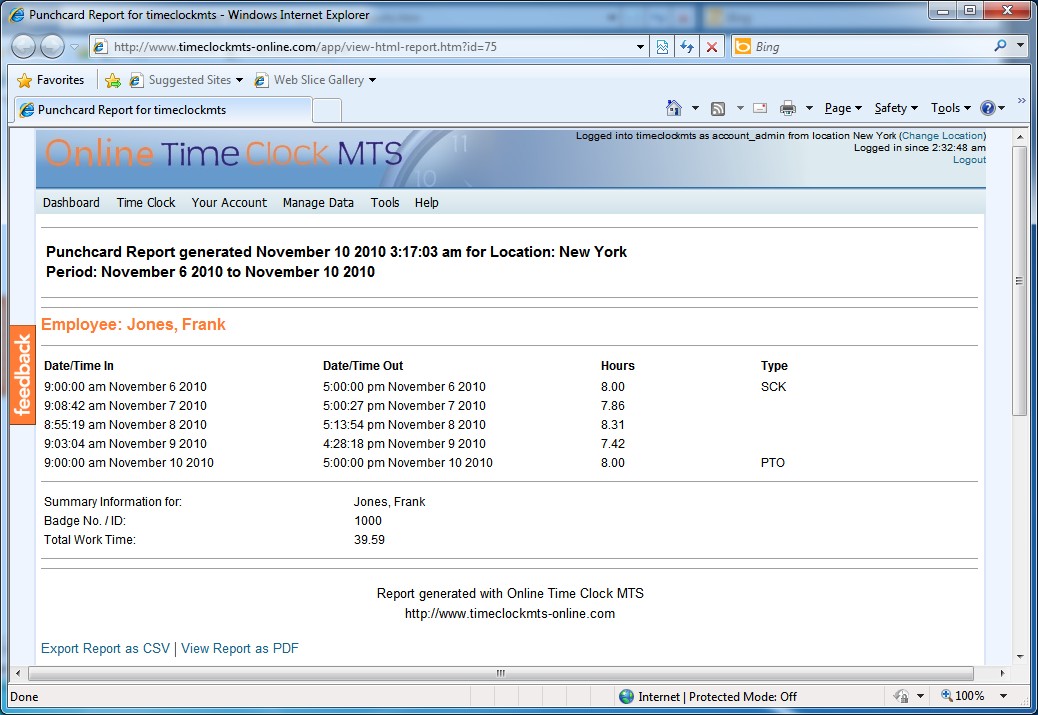Click the horizontal scroll right arrow
Screen dimensions: 1038x715
tap(1002, 673)
